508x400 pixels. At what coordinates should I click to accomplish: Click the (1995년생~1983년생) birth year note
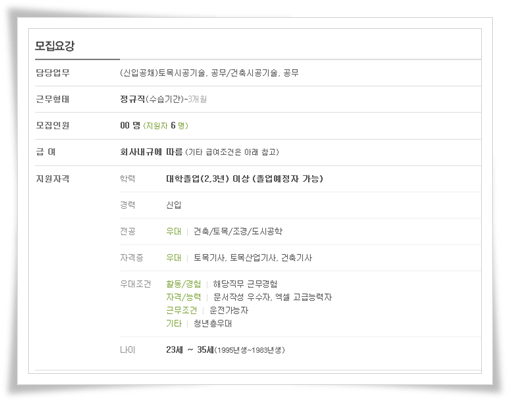click(250, 350)
